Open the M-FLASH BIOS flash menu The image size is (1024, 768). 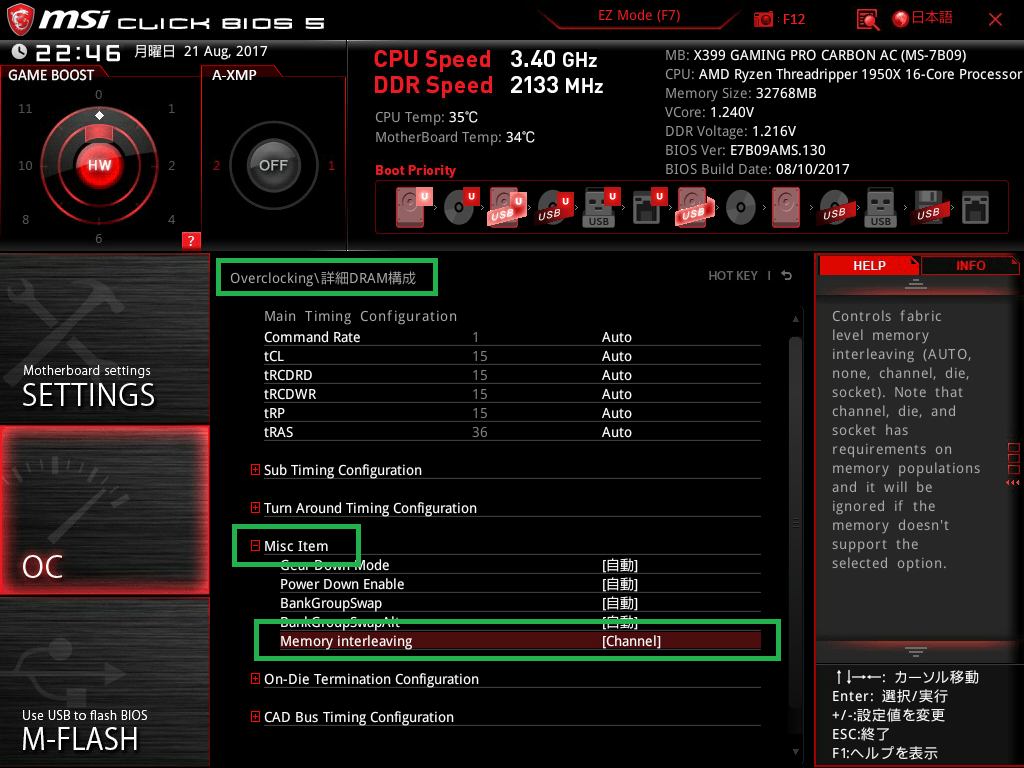[104, 682]
